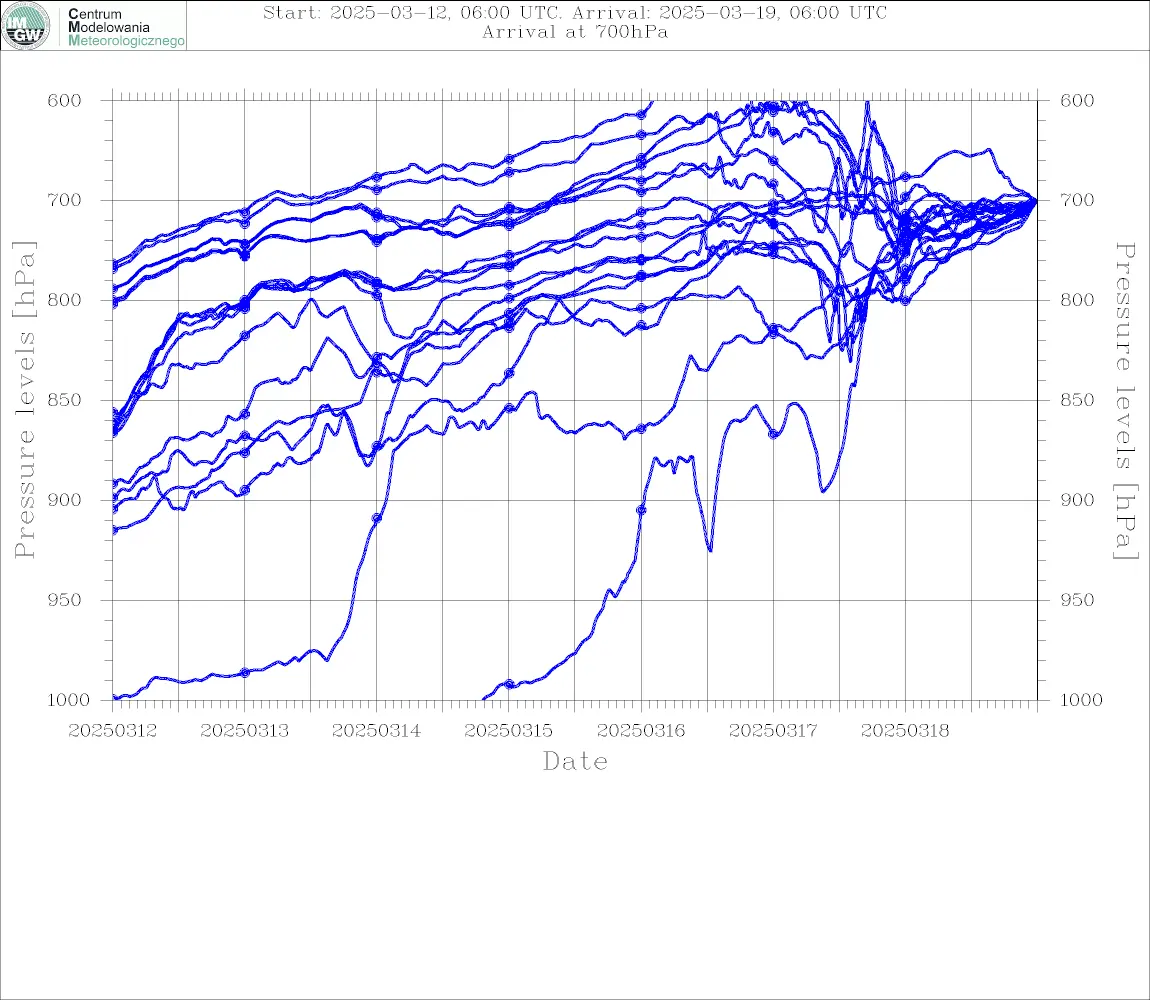Click the right axis 700 label
The width and height of the screenshot is (1150, 1000).
point(1077,200)
